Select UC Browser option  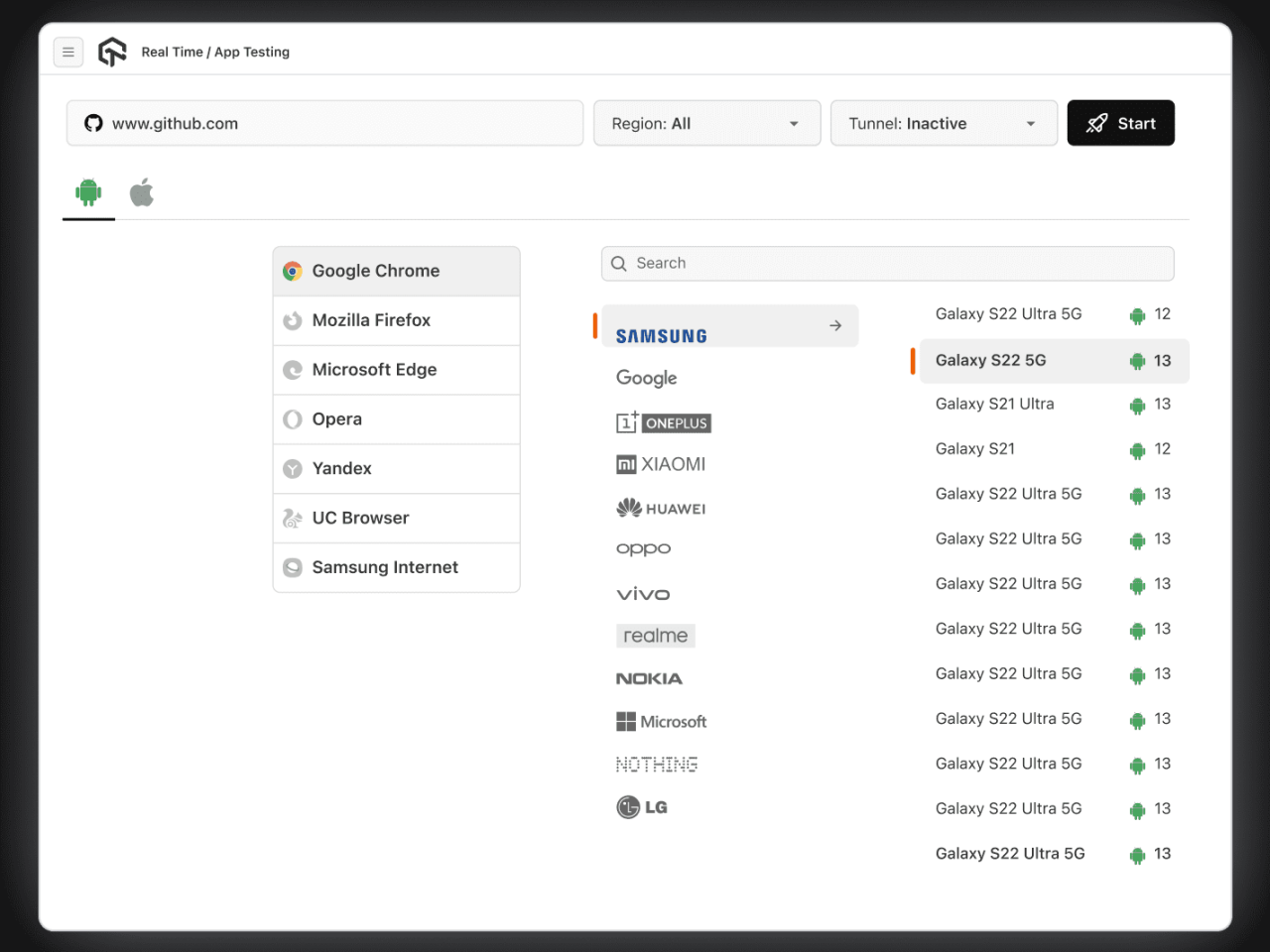[x=396, y=519]
